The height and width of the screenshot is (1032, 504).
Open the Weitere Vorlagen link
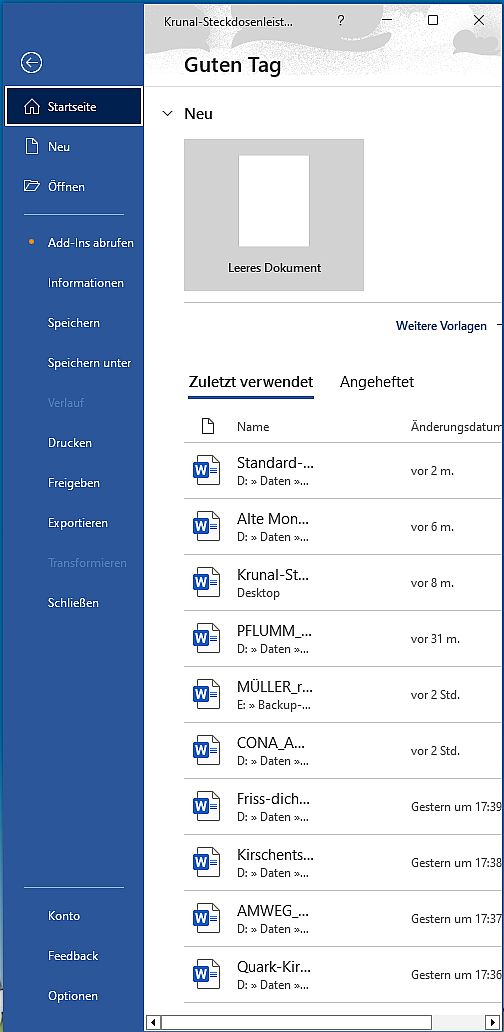pyautogui.click(x=441, y=326)
